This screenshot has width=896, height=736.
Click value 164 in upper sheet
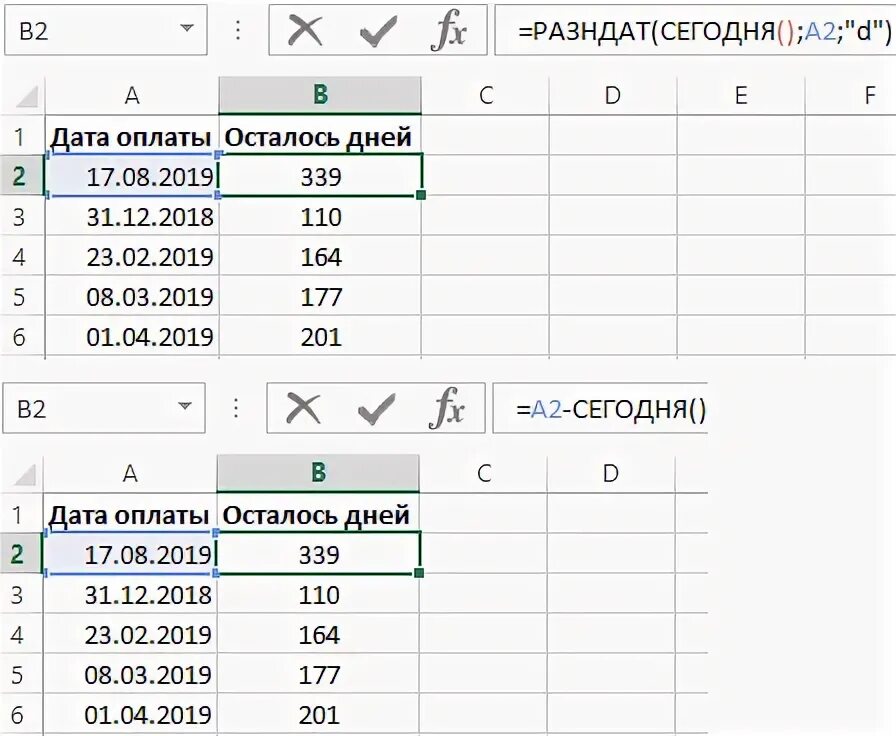point(320,256)
